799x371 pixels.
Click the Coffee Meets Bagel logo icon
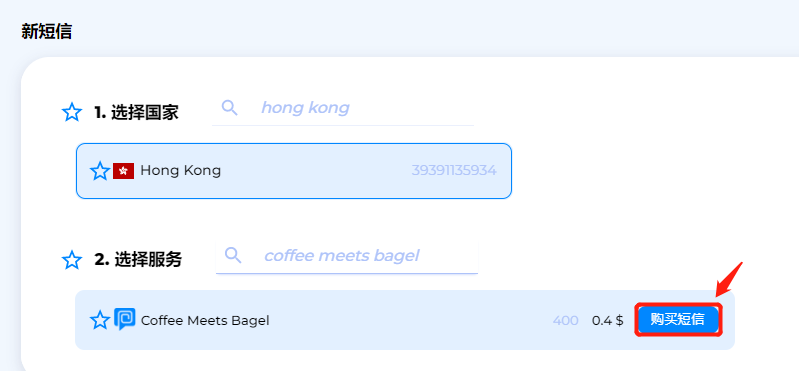pos(124,320)
